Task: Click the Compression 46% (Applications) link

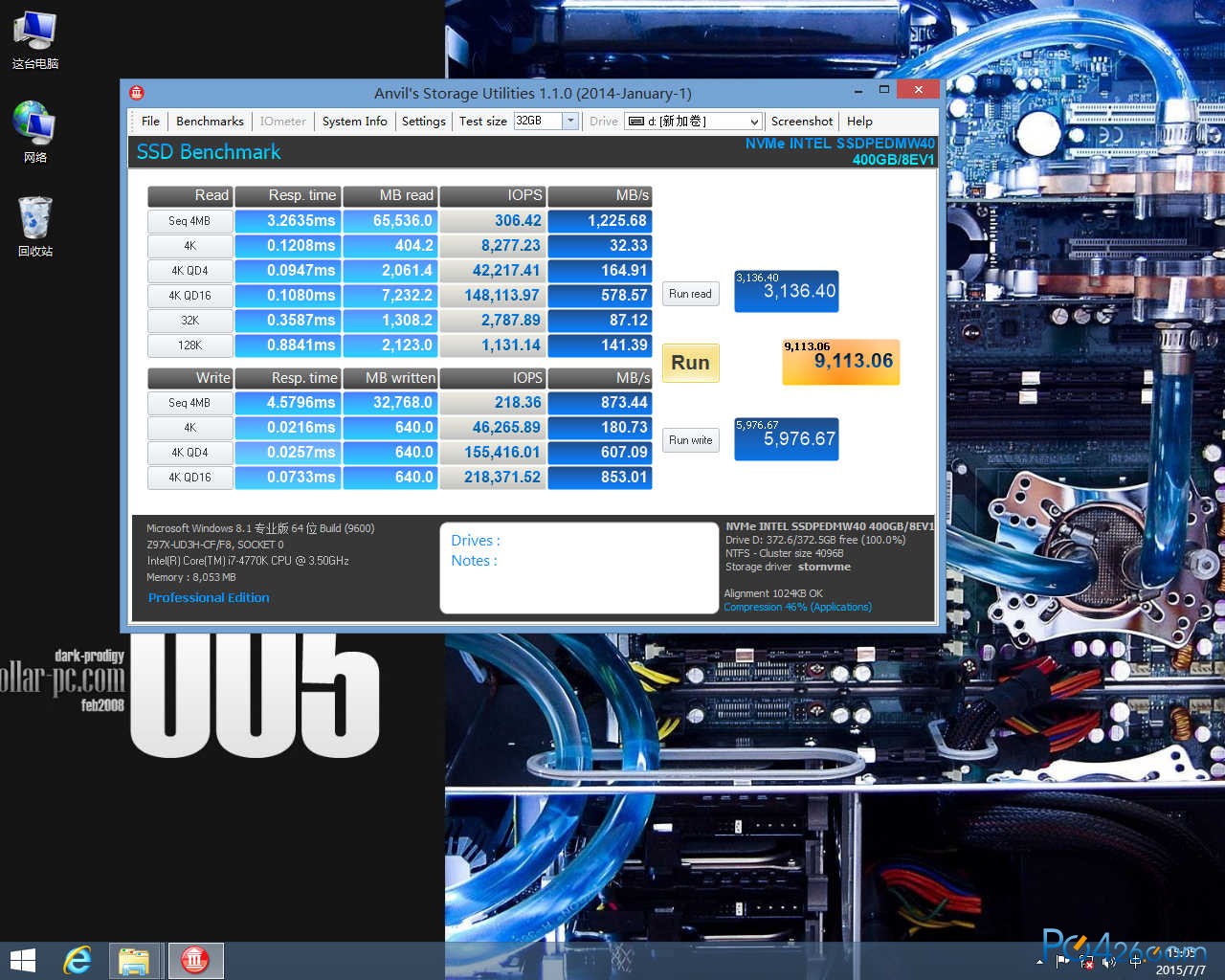Action: coord(797,607)
